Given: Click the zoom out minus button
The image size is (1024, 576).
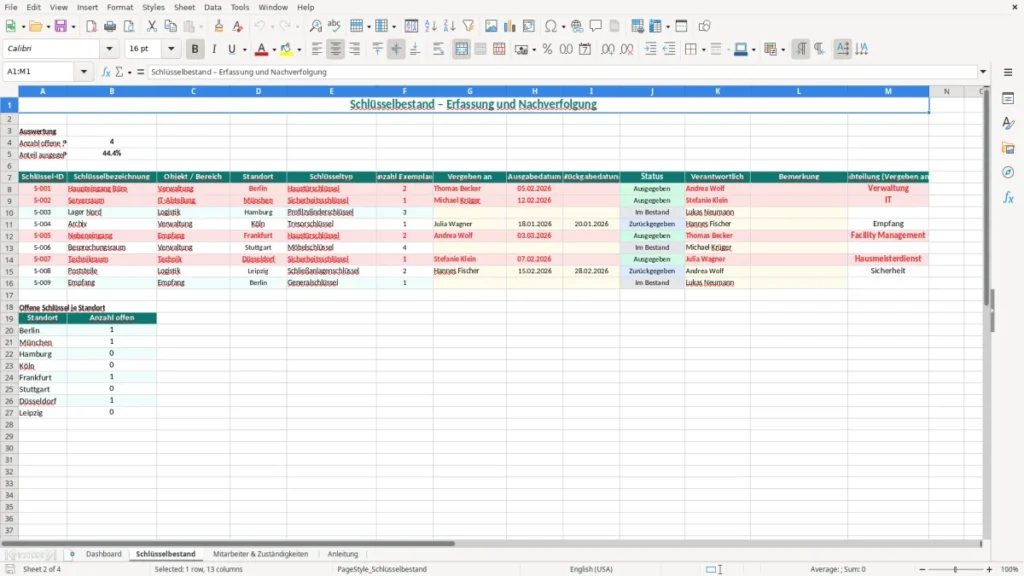Looking at the screenshot, I should click(922, 569).
